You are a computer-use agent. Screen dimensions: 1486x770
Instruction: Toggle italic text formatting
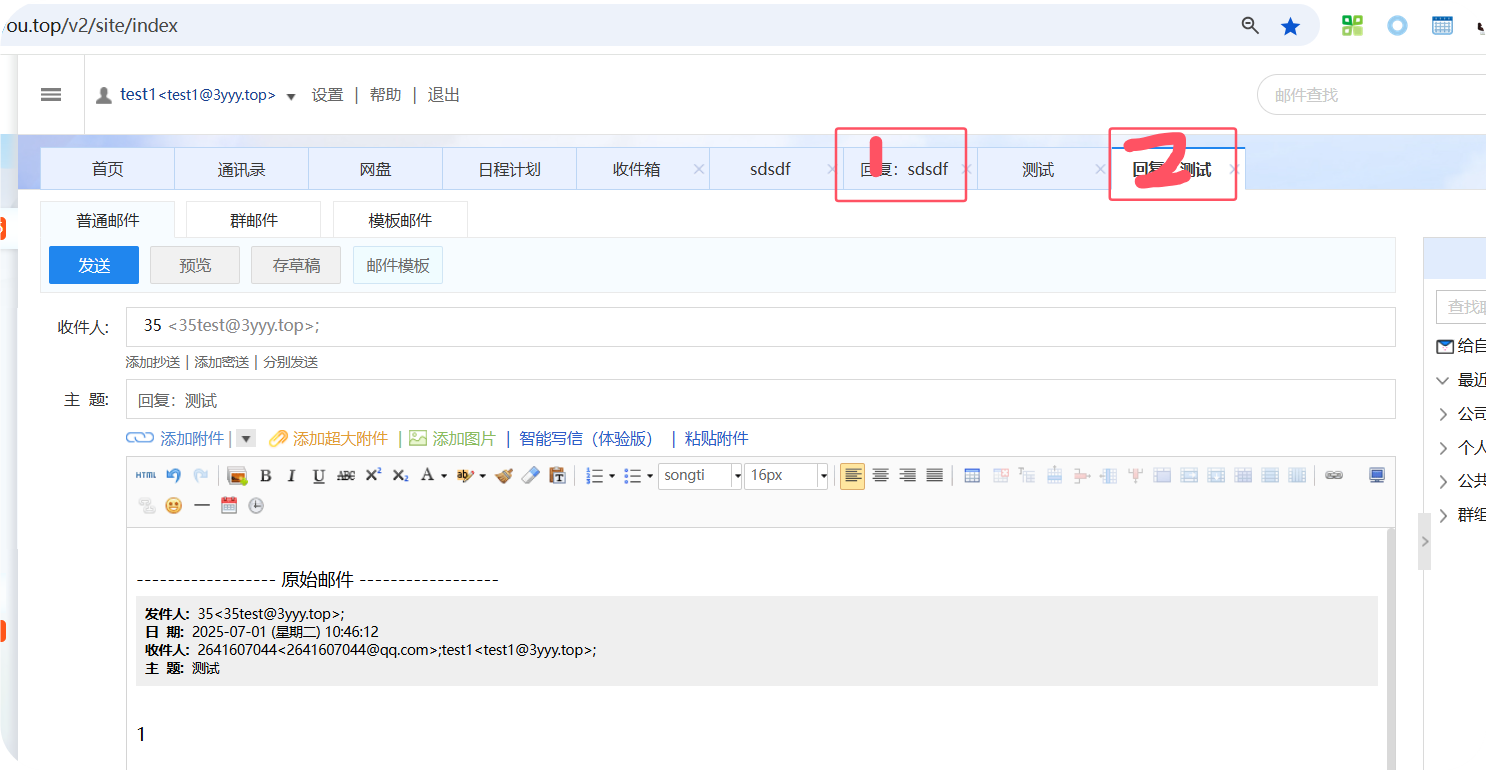point(292,476)
